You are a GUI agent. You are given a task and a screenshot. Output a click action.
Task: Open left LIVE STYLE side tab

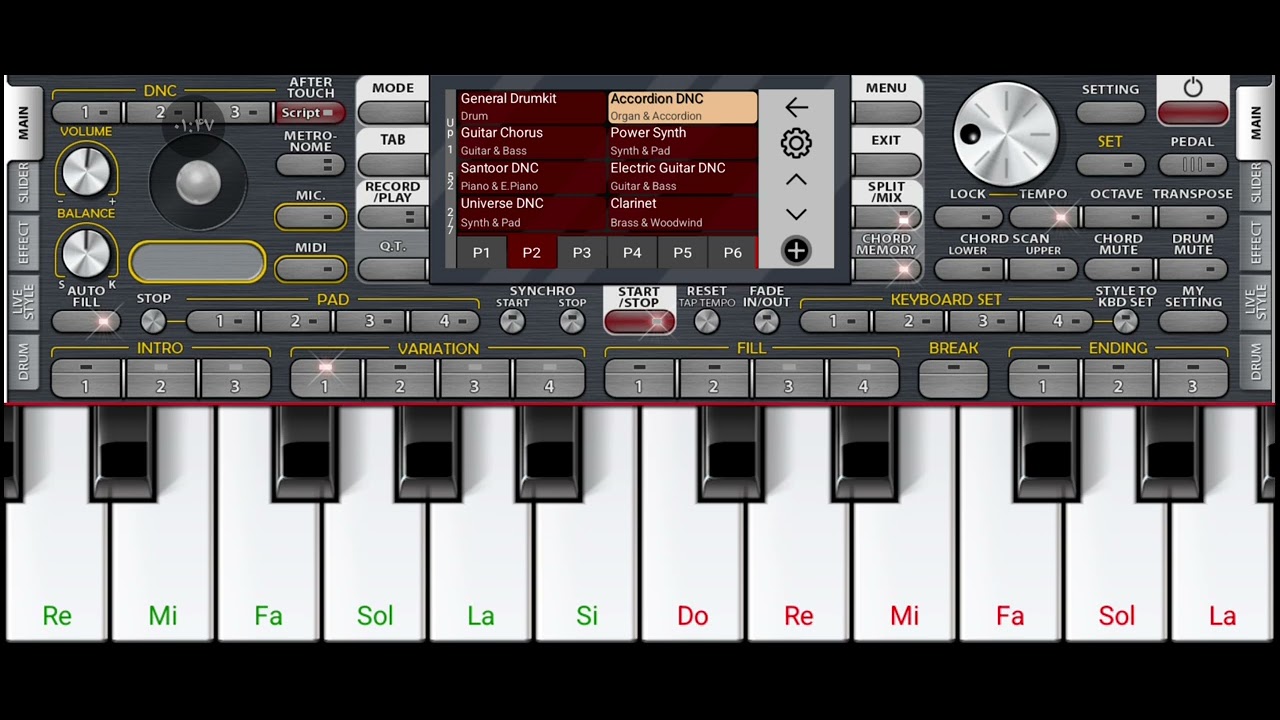24,301
